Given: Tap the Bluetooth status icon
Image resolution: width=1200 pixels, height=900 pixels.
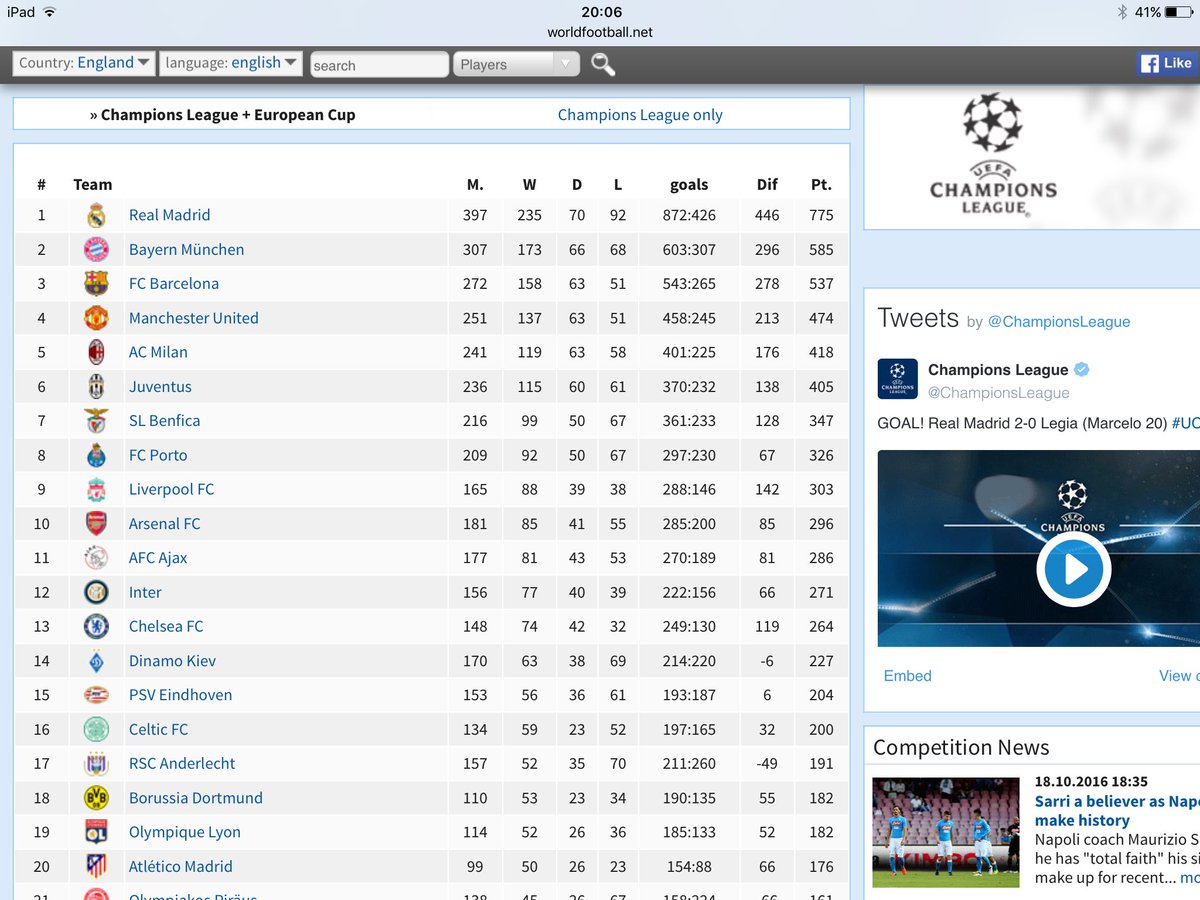Looking at the screenshot, I should [1122, 12].
